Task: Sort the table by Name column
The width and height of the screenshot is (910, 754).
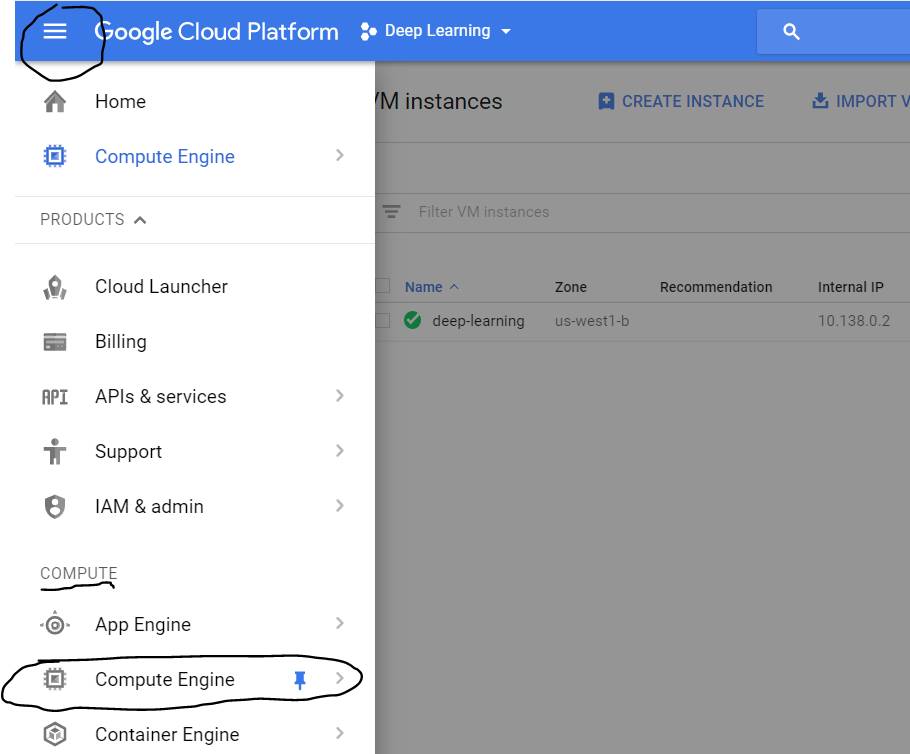Action: (x=423, y=287)
